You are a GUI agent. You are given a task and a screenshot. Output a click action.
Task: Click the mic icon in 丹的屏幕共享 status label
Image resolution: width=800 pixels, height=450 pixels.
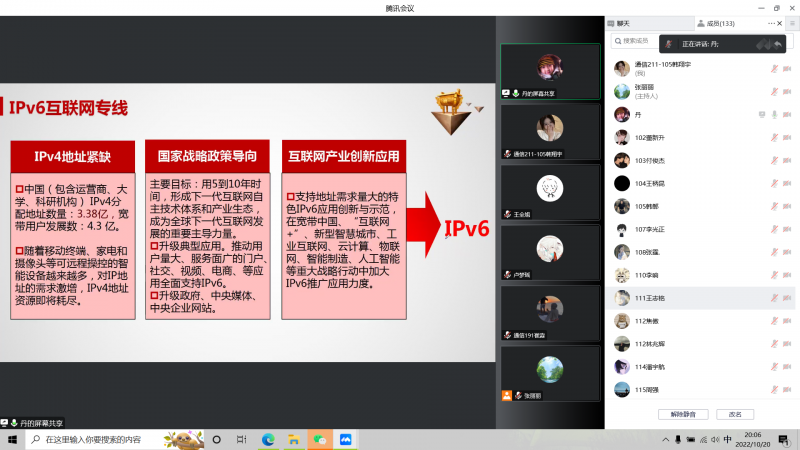pos(14,423)
